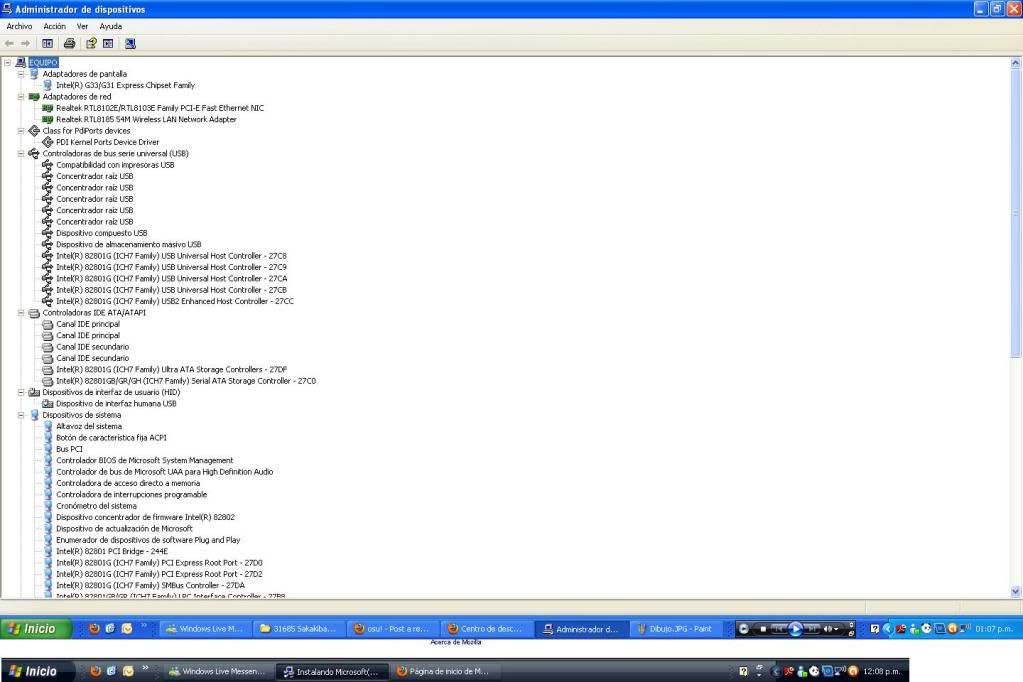Launch Firefox from the dark taskbar quick launch
The width and height of the screenshot is (1023, 682).
[96, 671]
